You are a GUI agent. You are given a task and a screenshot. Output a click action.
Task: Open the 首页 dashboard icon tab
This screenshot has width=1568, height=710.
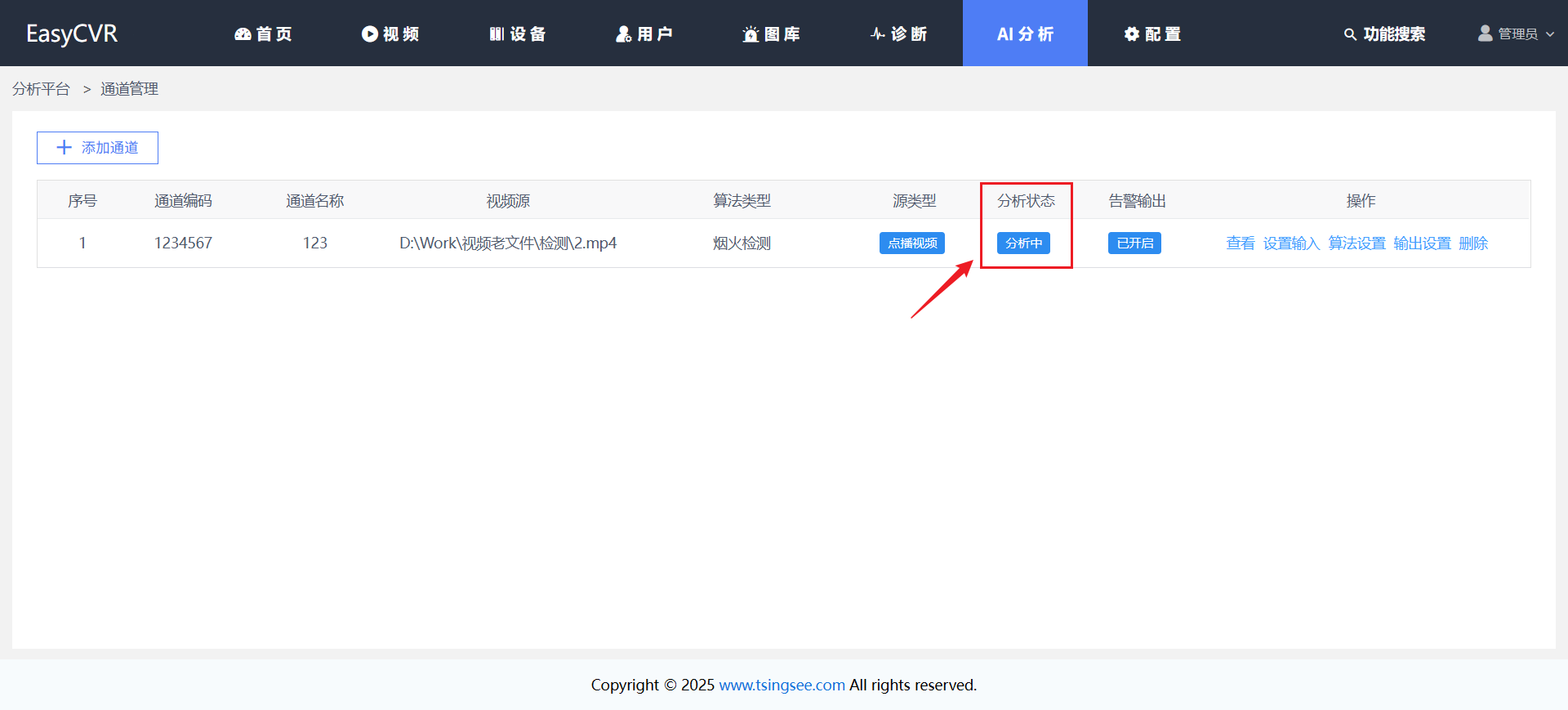[263, 33]
